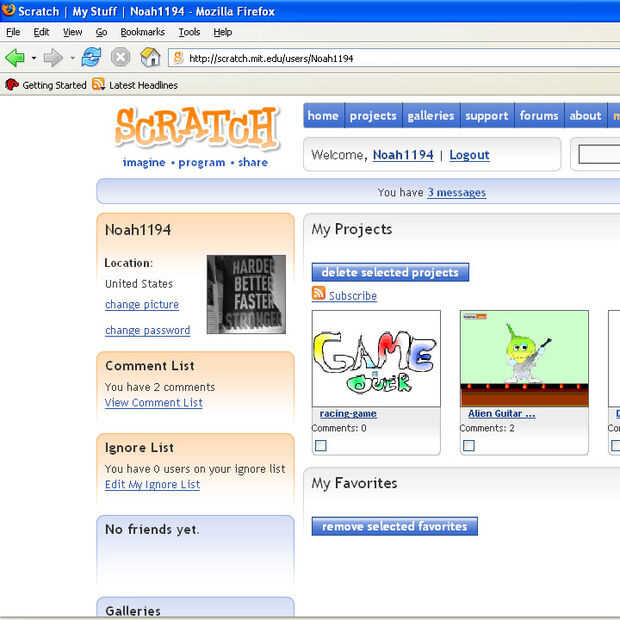The width and height of the screenshot is (620, 620).
Task: Click the 'Comments: 0' text under racing-game
Action: (339, 428)
